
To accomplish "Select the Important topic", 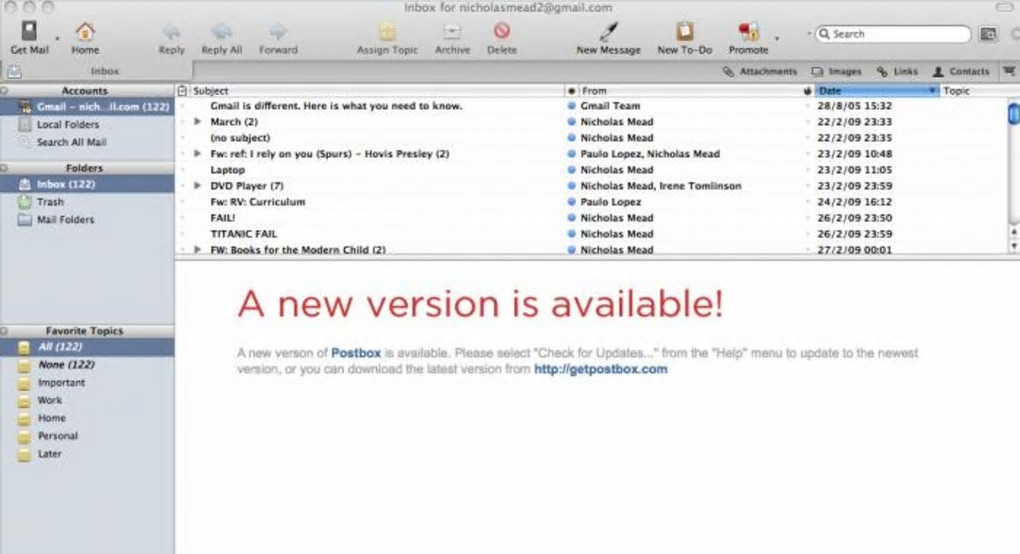I will coord(60,382).
